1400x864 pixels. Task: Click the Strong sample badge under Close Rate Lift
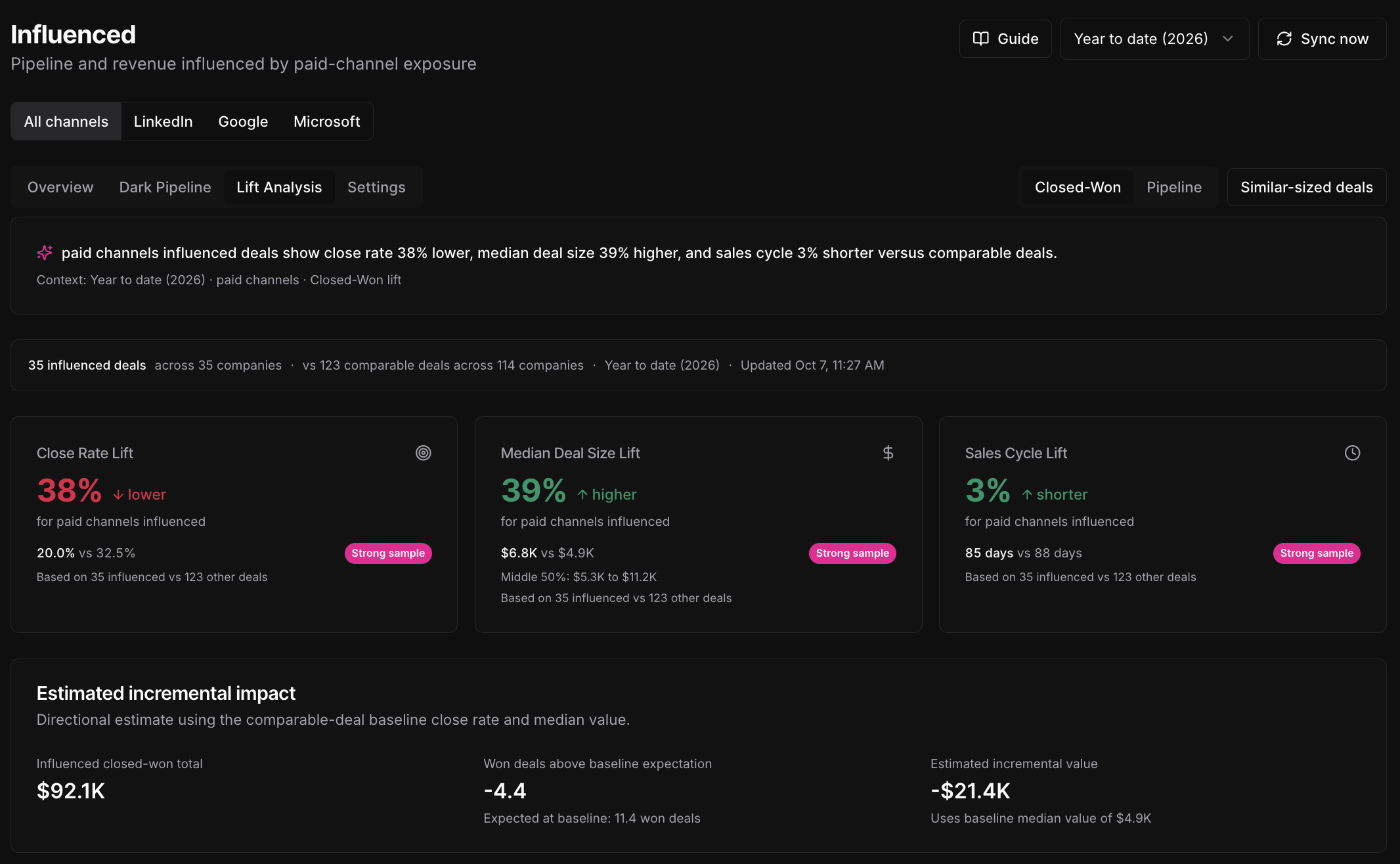click(x=388, y=553)
